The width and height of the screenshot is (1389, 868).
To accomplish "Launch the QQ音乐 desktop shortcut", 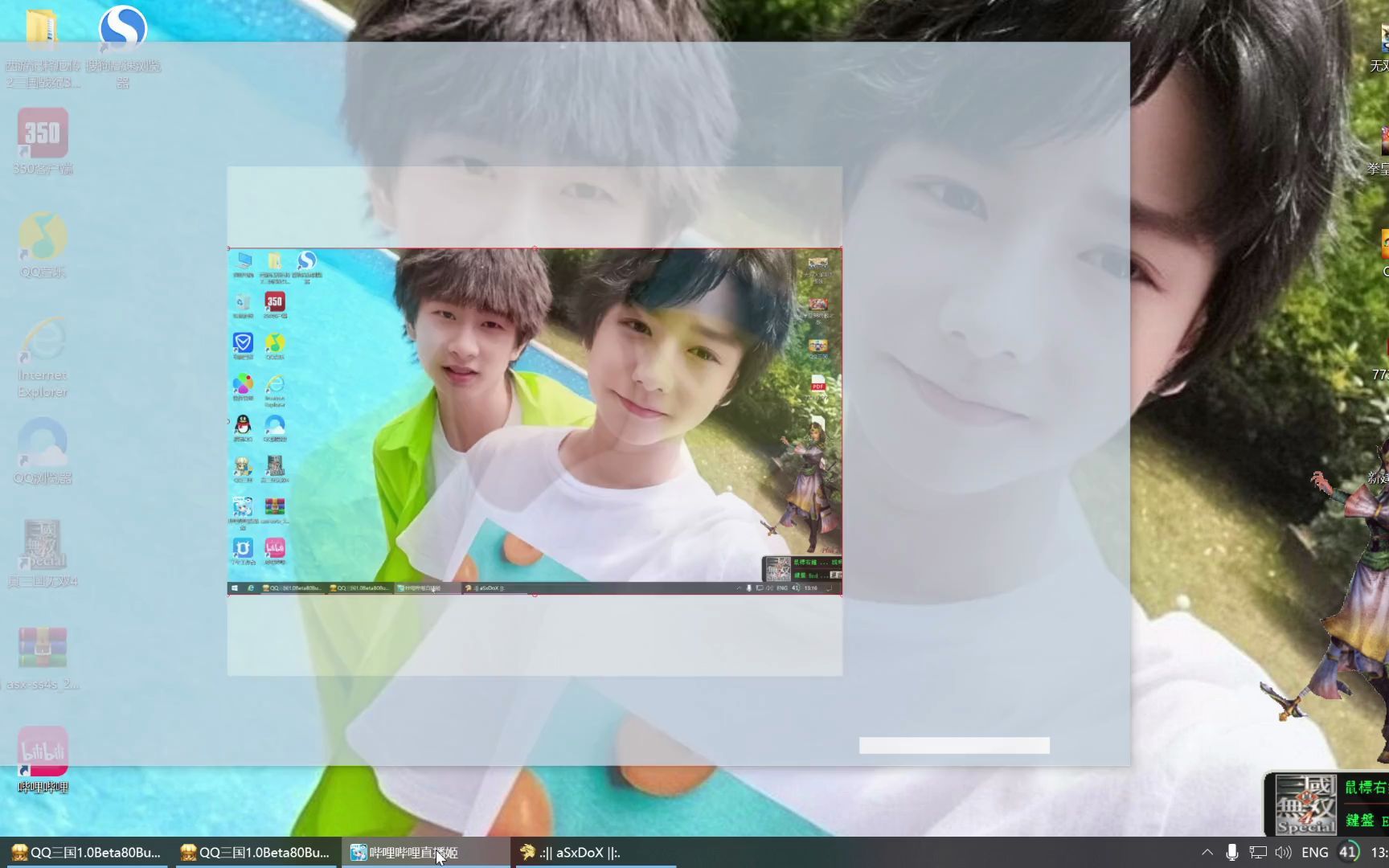I will (43, 244).
